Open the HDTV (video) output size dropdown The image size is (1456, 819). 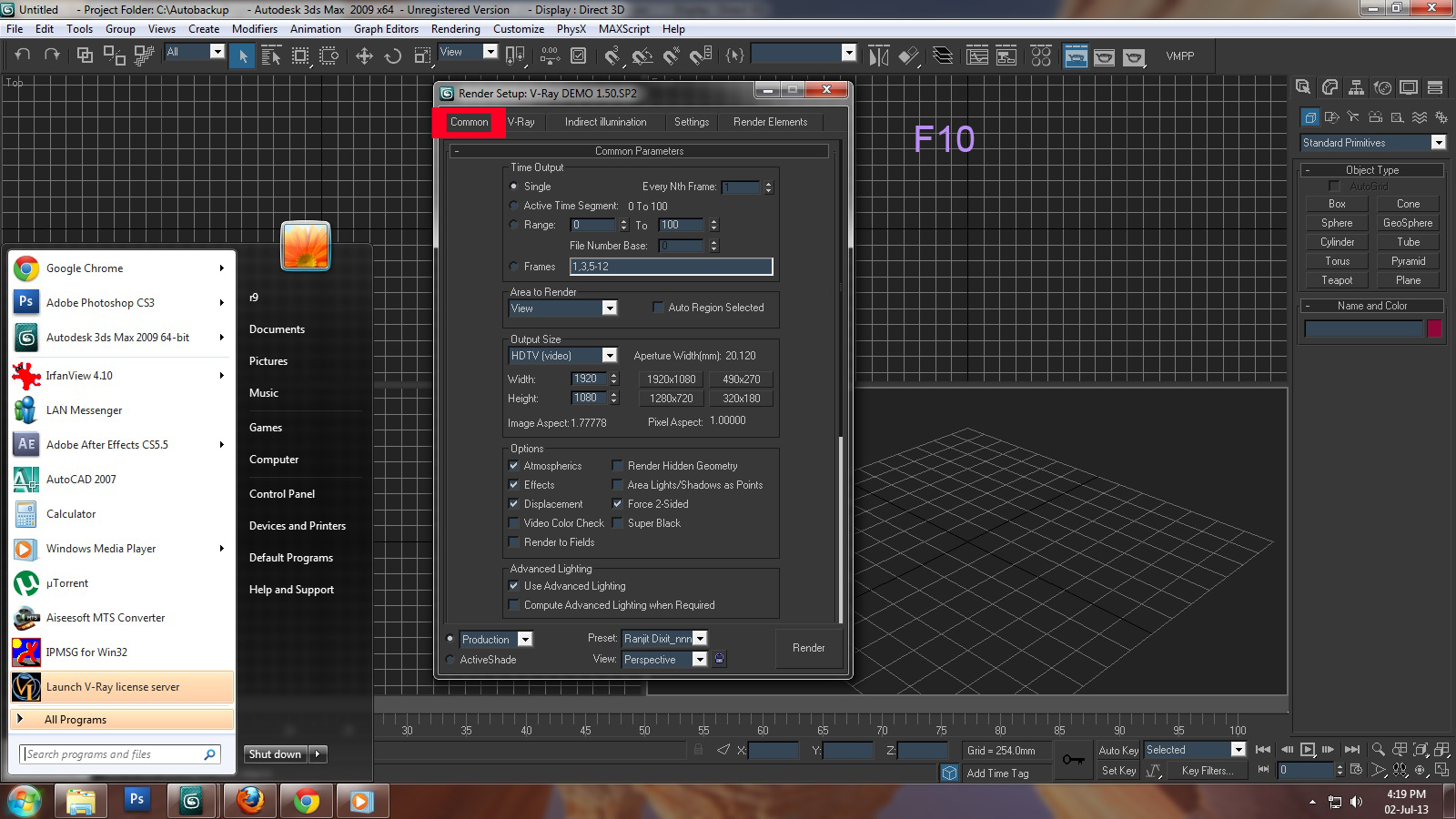coord(563,356)
